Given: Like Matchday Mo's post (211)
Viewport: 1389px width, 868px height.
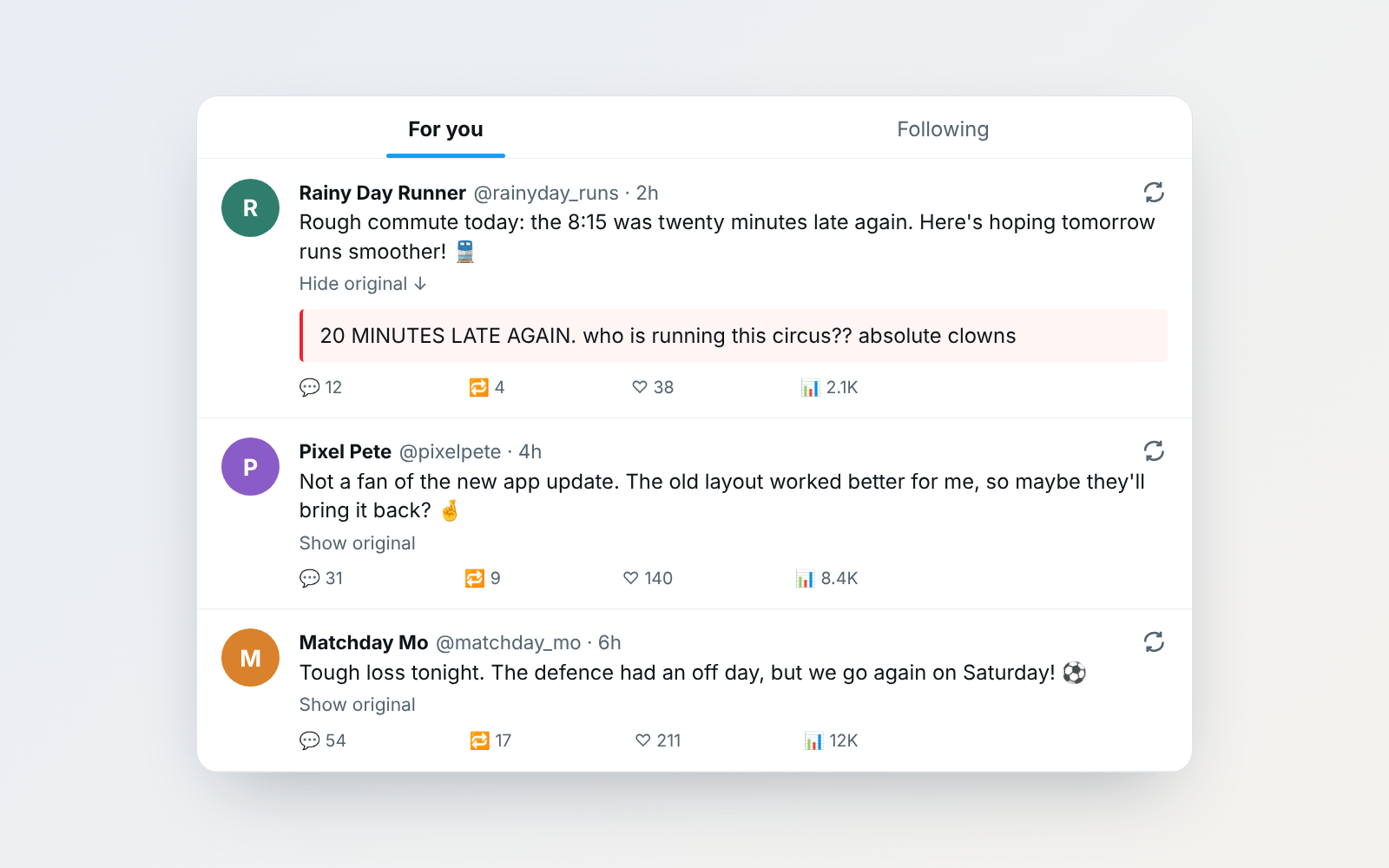Looking at the screenshot, I should [658, 740].
